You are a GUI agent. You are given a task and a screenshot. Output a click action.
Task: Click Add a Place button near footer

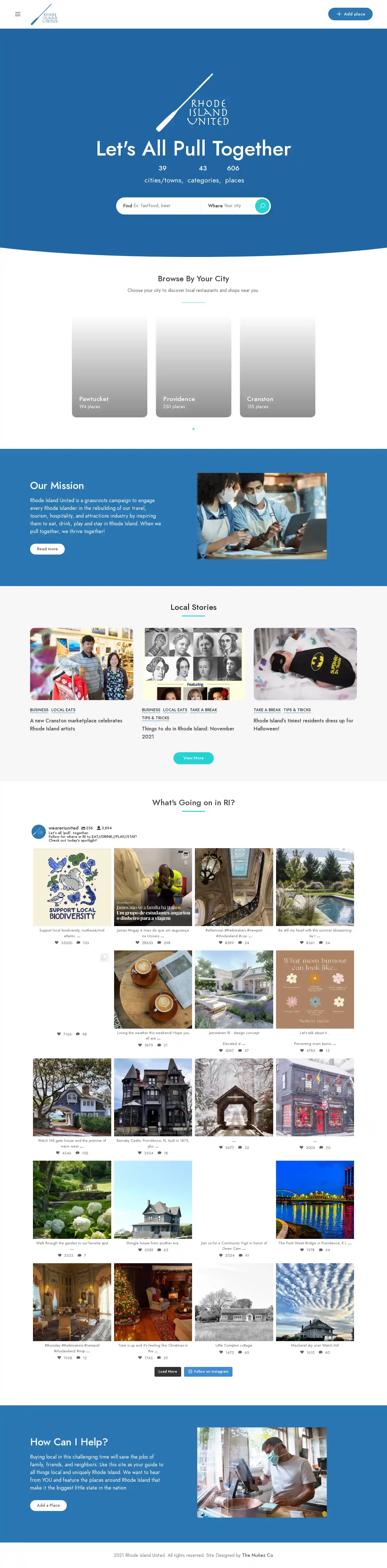[48, 1505]
